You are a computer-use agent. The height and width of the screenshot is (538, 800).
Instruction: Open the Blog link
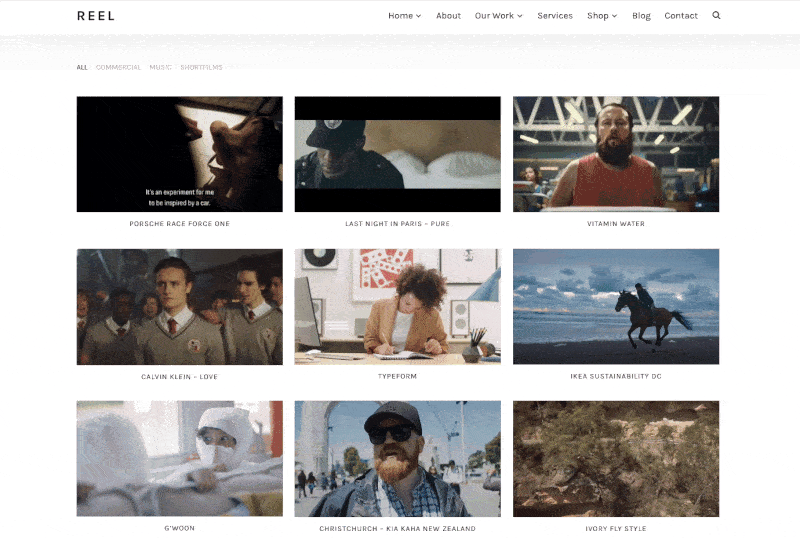coord(641,16)
